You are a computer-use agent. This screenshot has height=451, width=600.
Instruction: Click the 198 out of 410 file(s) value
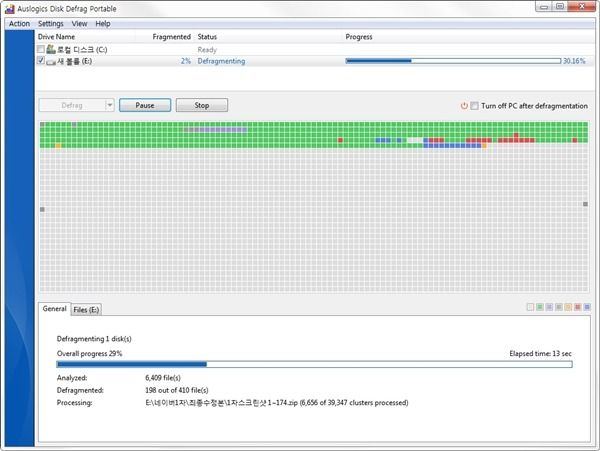(177, 390)
